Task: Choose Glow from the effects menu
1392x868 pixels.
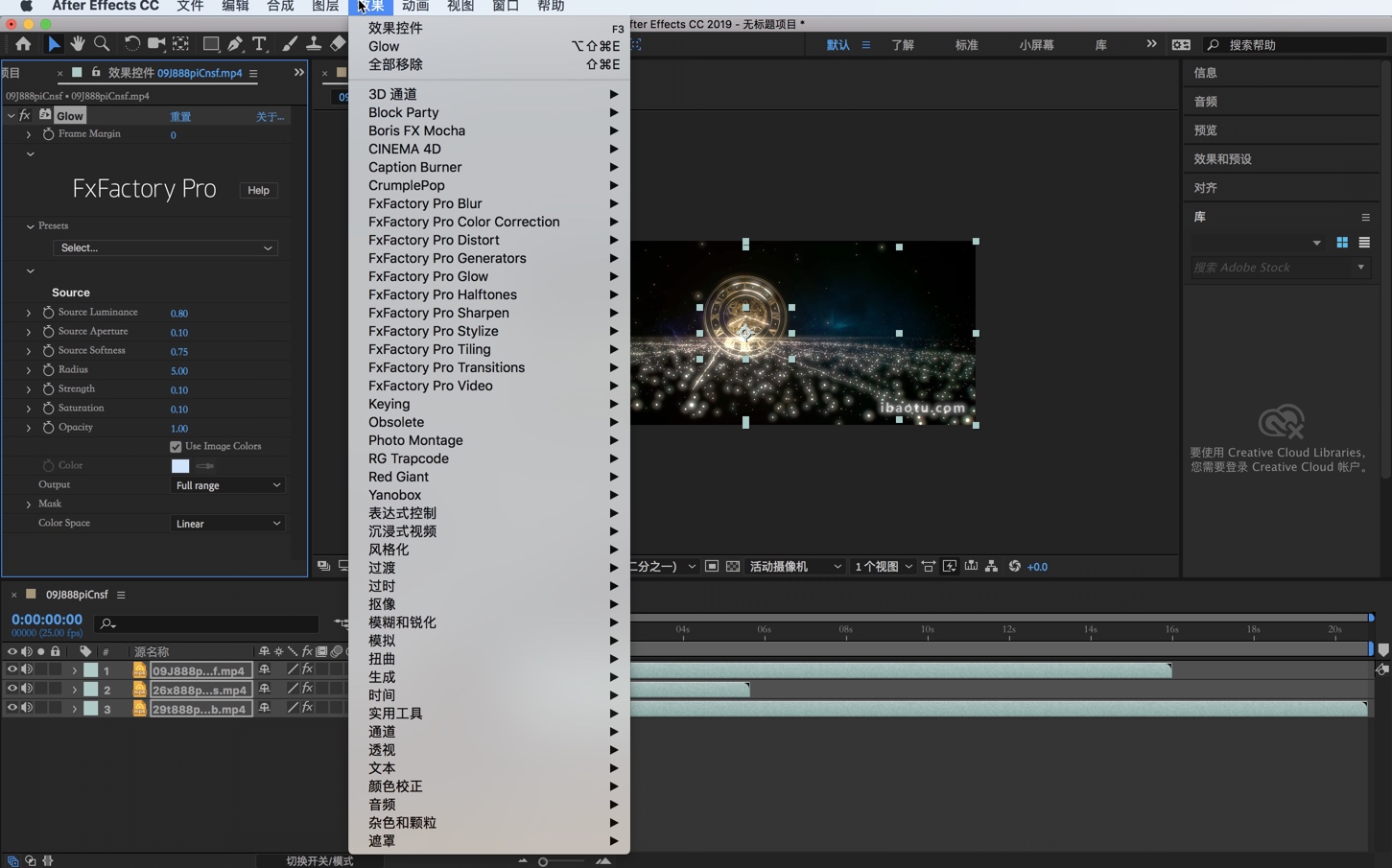Action: click(383, 45)
